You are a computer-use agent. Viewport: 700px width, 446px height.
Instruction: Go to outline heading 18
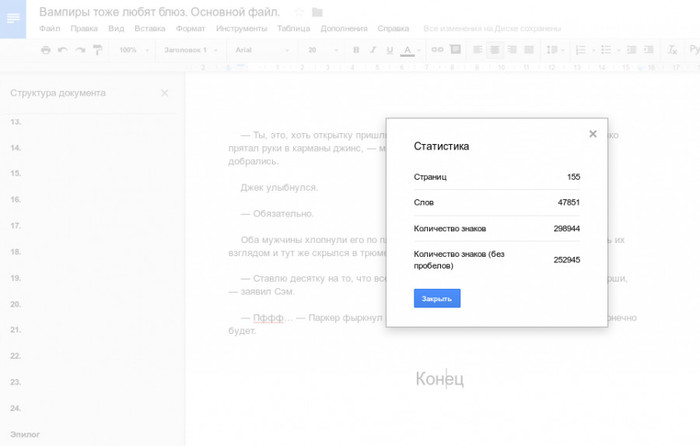[x=16, y=252]
